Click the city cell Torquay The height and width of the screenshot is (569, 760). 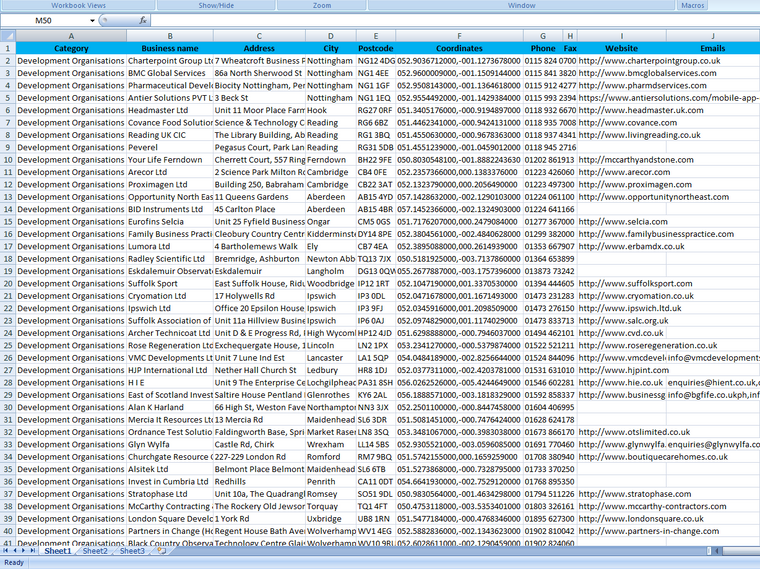[331, 506]
